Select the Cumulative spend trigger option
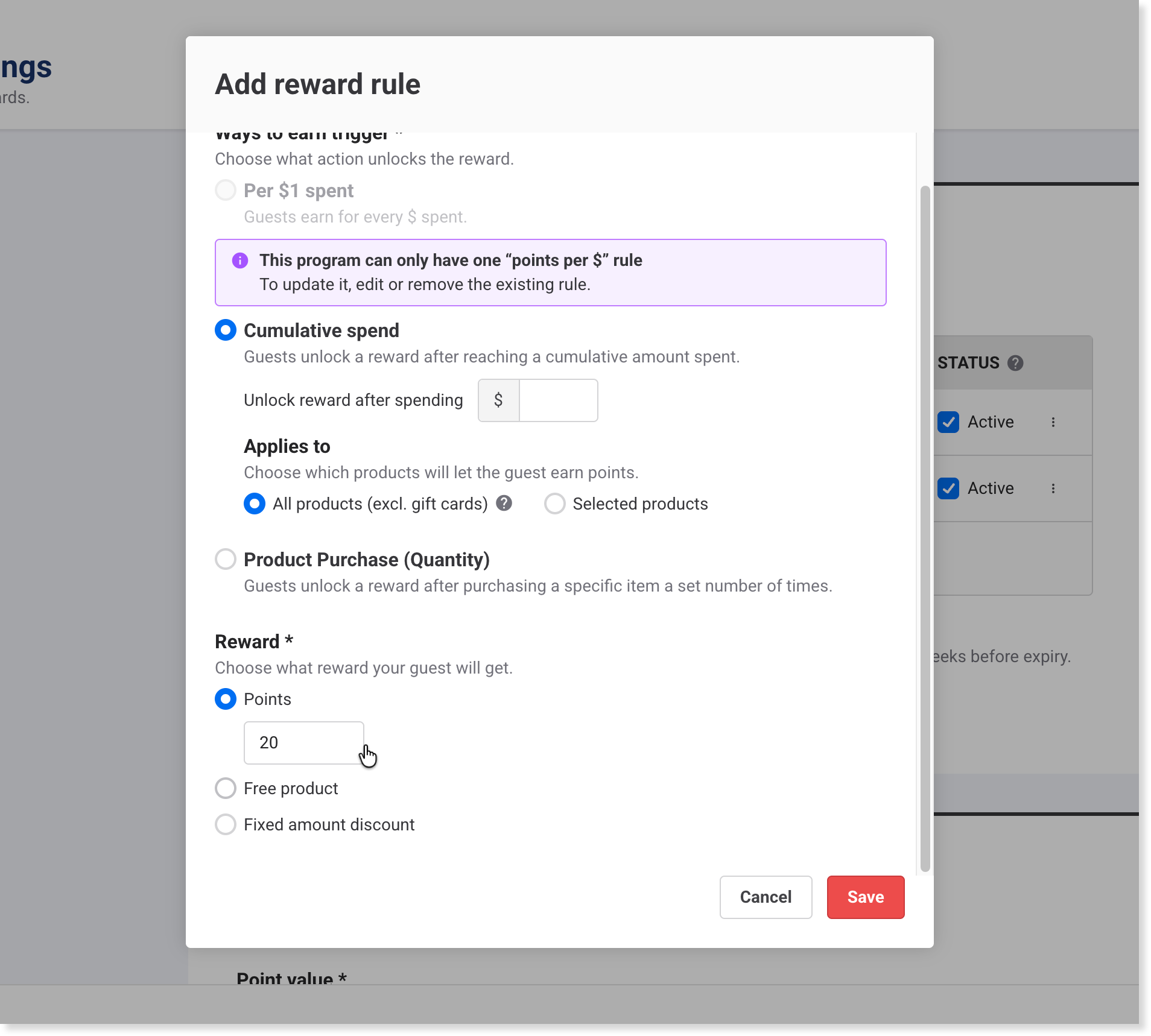This screenshot has height=1036, width=1151. 226,330
